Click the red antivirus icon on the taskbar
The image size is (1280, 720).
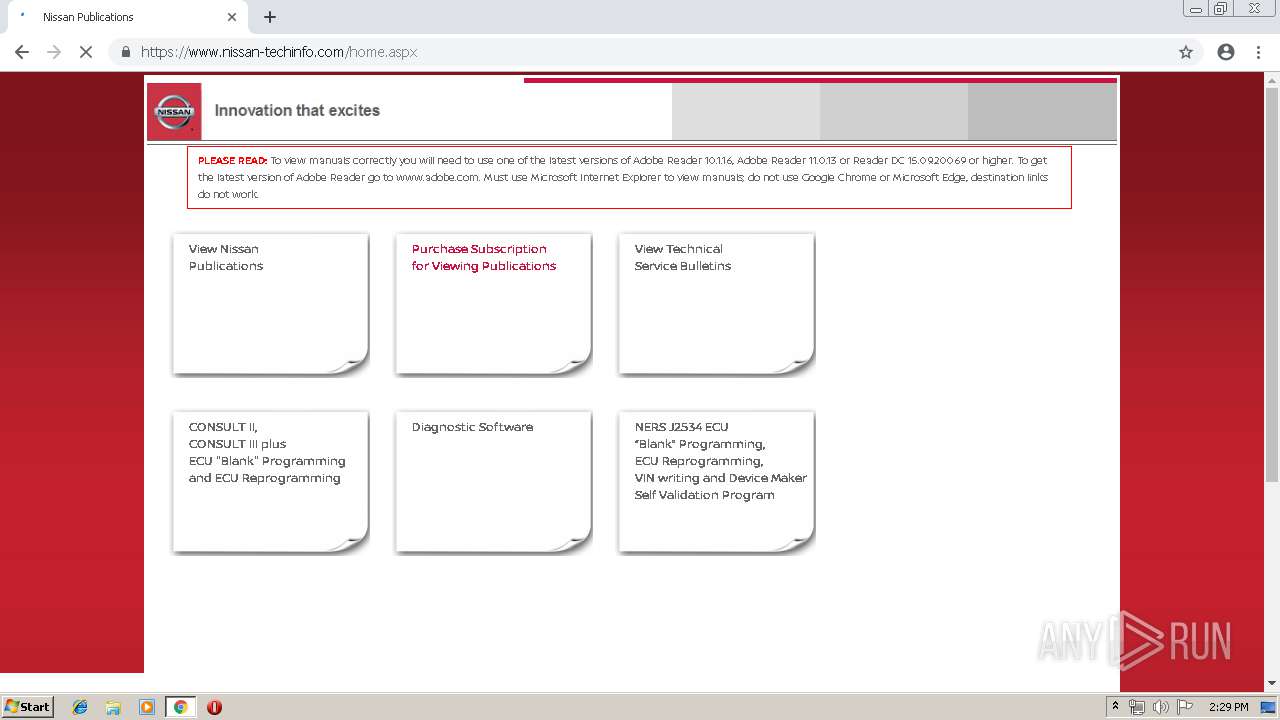tap(214, 707)
